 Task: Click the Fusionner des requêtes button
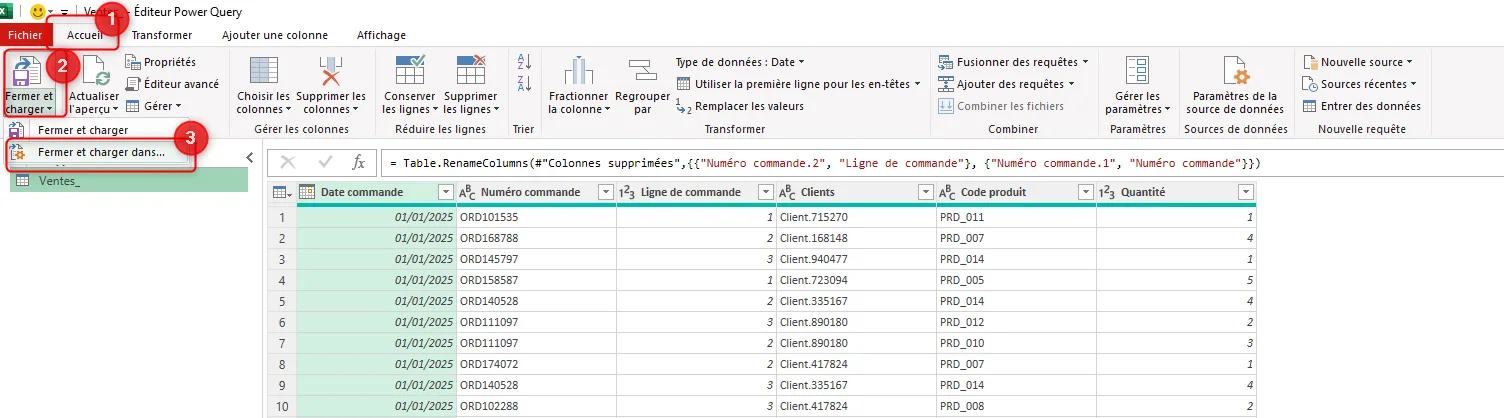pyautogui.click(x=1013, y=62)
